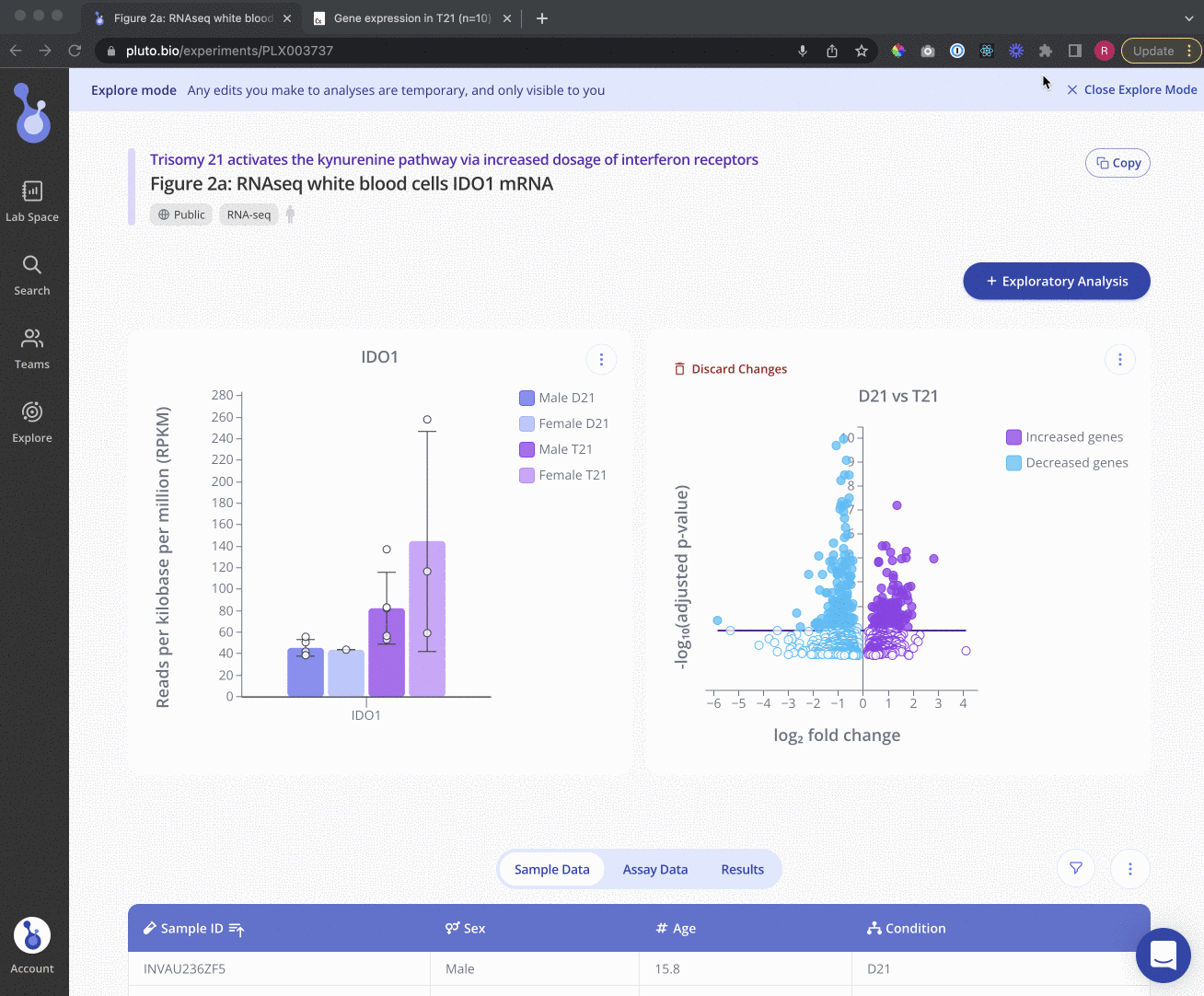The image size is (1204, 996).
Task: Click the Exploratory Analysis button
Action: click(x=1056, y=281)
